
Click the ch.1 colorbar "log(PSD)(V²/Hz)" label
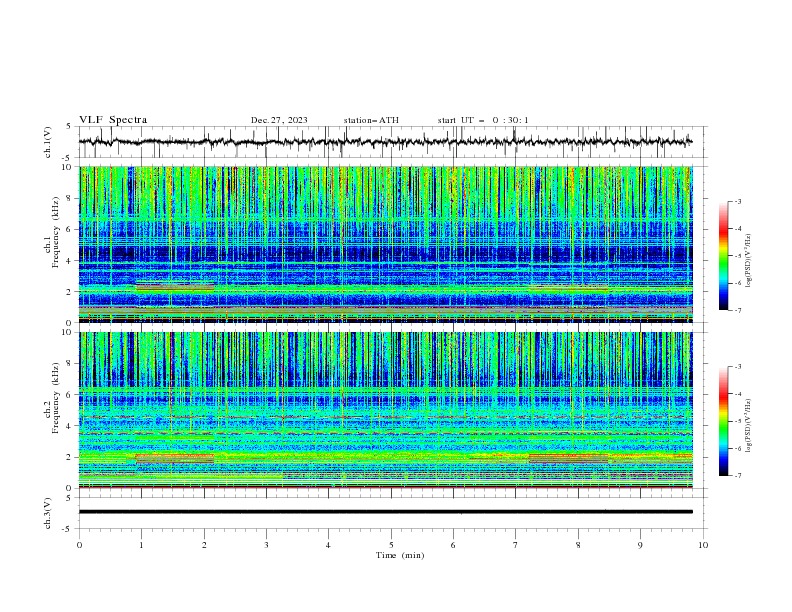(x=749, y=261)
